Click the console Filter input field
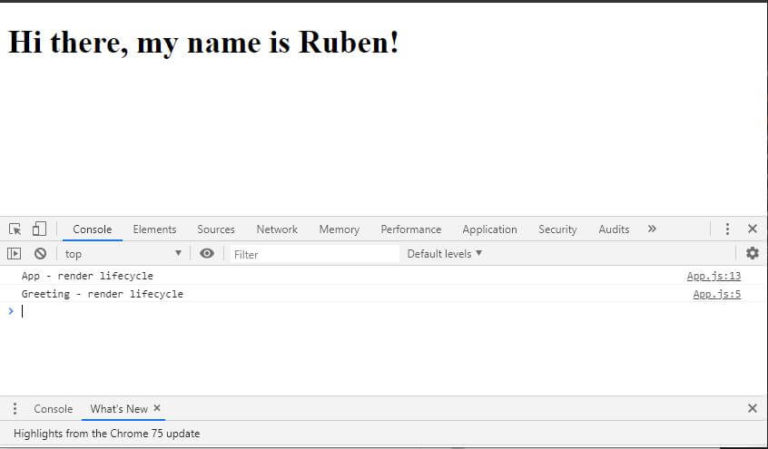 tap(312, 254)
